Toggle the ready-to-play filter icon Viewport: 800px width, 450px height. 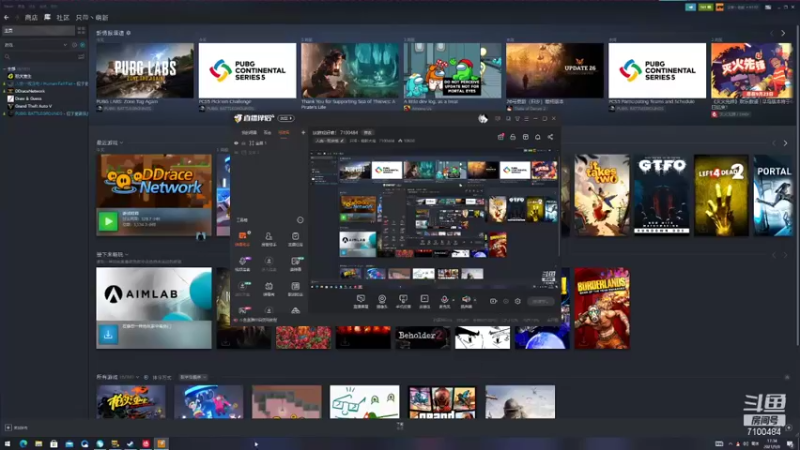point(82,45)
